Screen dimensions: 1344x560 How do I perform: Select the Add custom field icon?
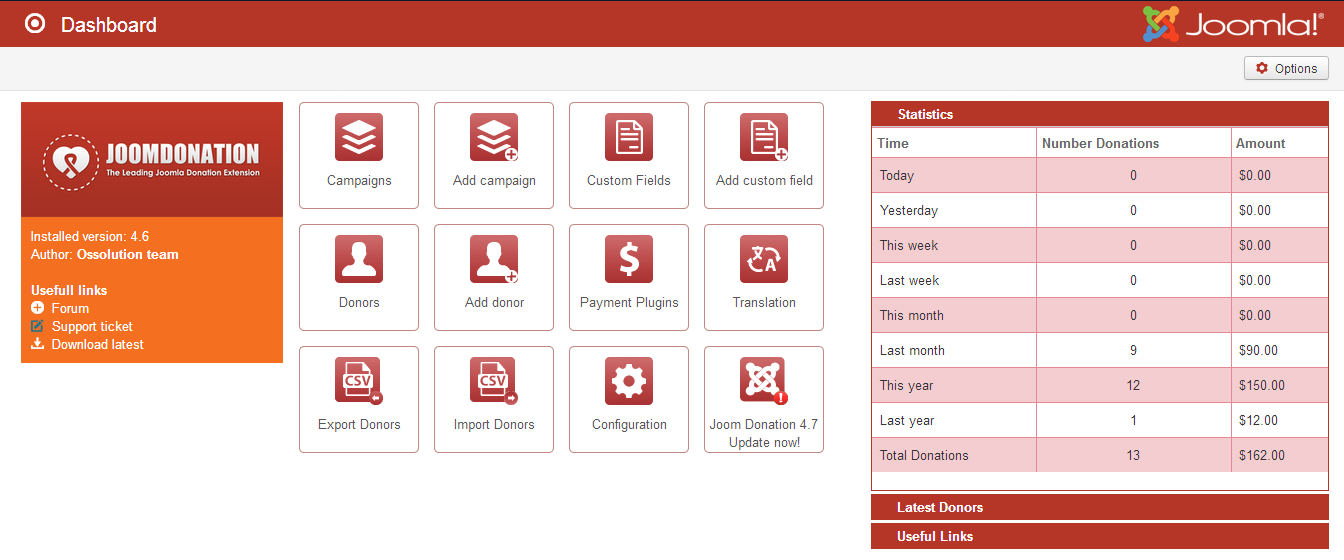pyautogui.click(x=764, y=138)
